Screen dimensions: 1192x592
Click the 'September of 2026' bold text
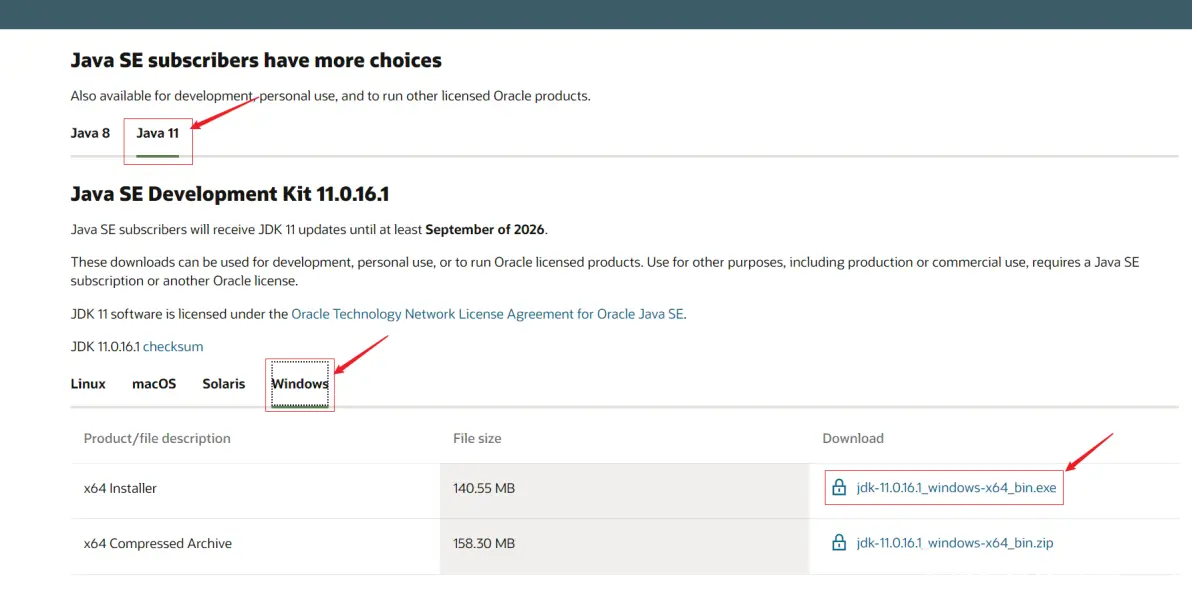pos(484,230)
